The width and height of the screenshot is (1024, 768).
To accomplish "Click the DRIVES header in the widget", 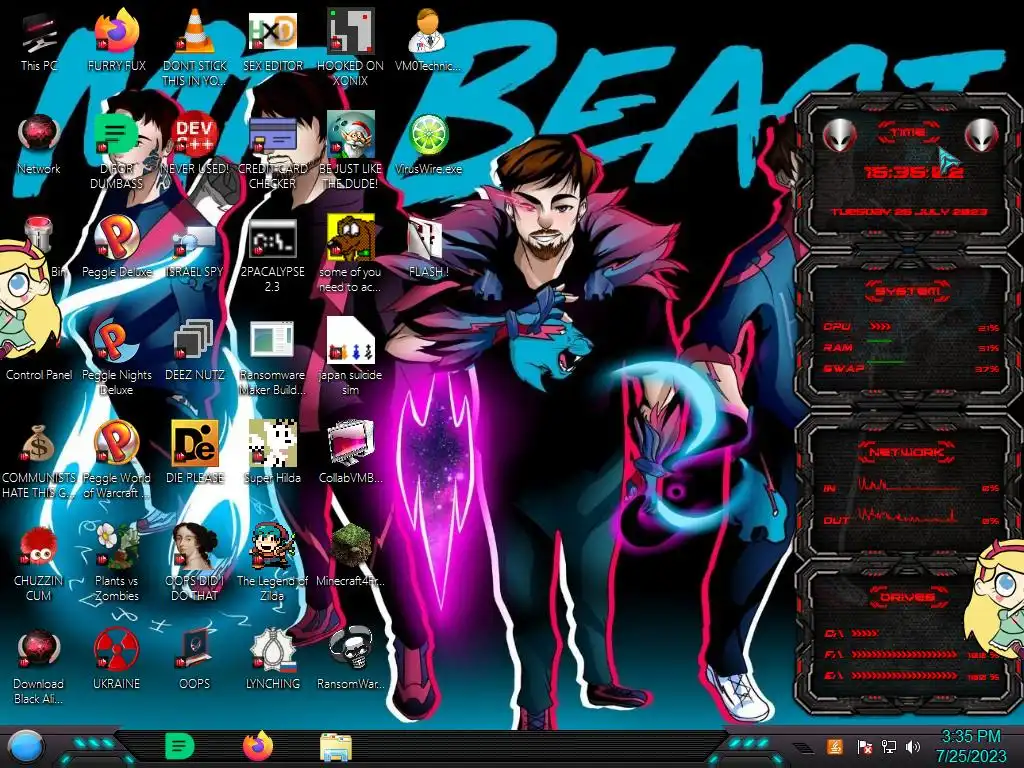I will [x=906, y=597].
